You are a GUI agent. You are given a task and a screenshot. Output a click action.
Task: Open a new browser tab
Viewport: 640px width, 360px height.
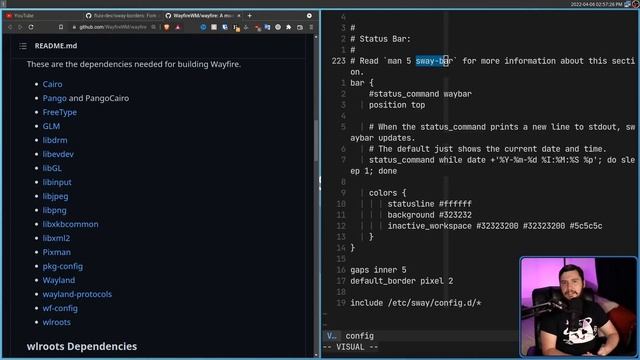click(249, 16)
